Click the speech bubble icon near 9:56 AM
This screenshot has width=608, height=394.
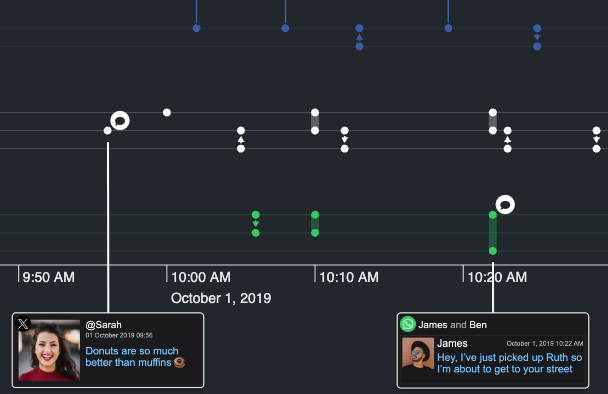tap(120, 121)
